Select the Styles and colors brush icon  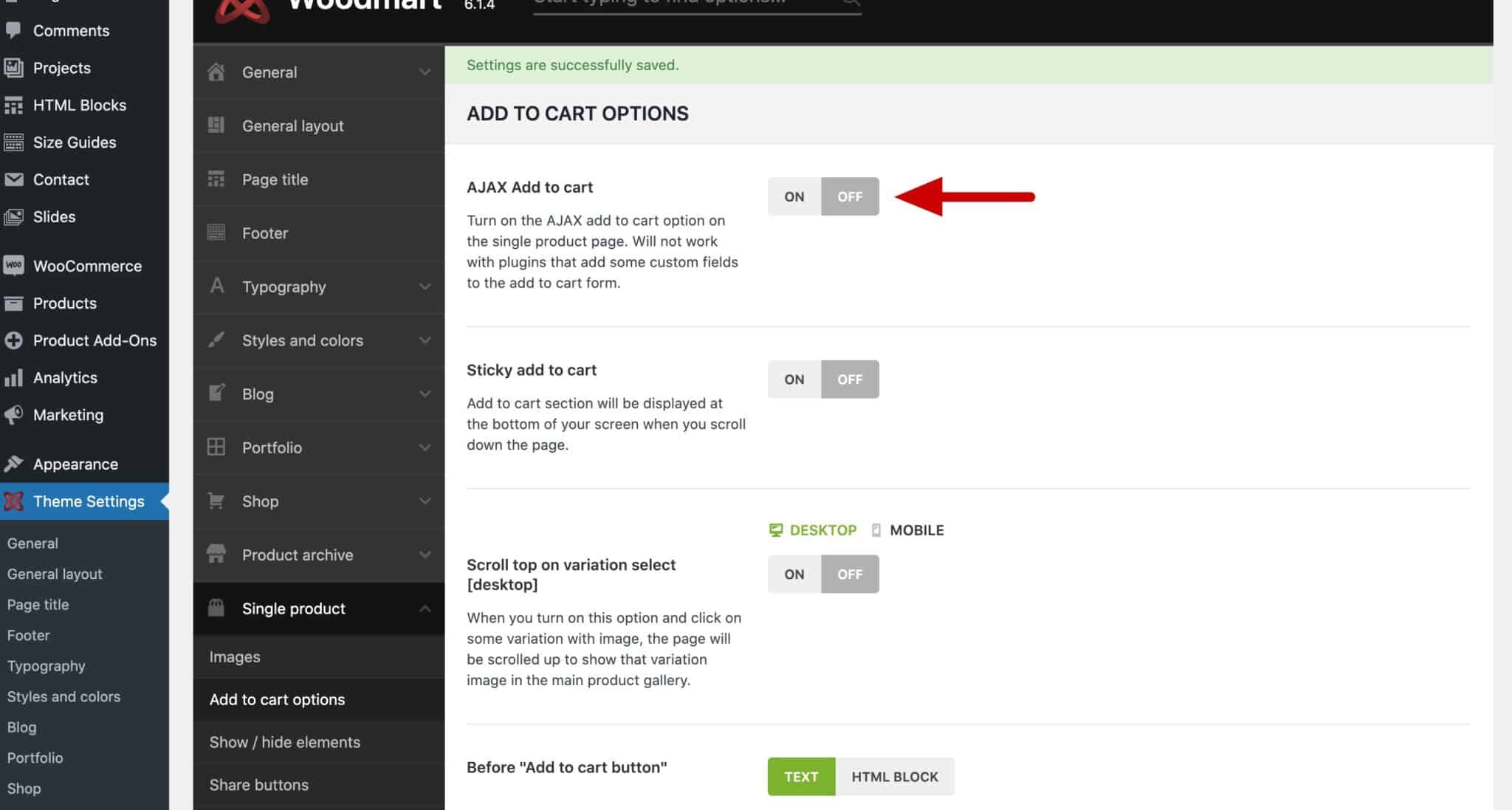click(216, 340)
